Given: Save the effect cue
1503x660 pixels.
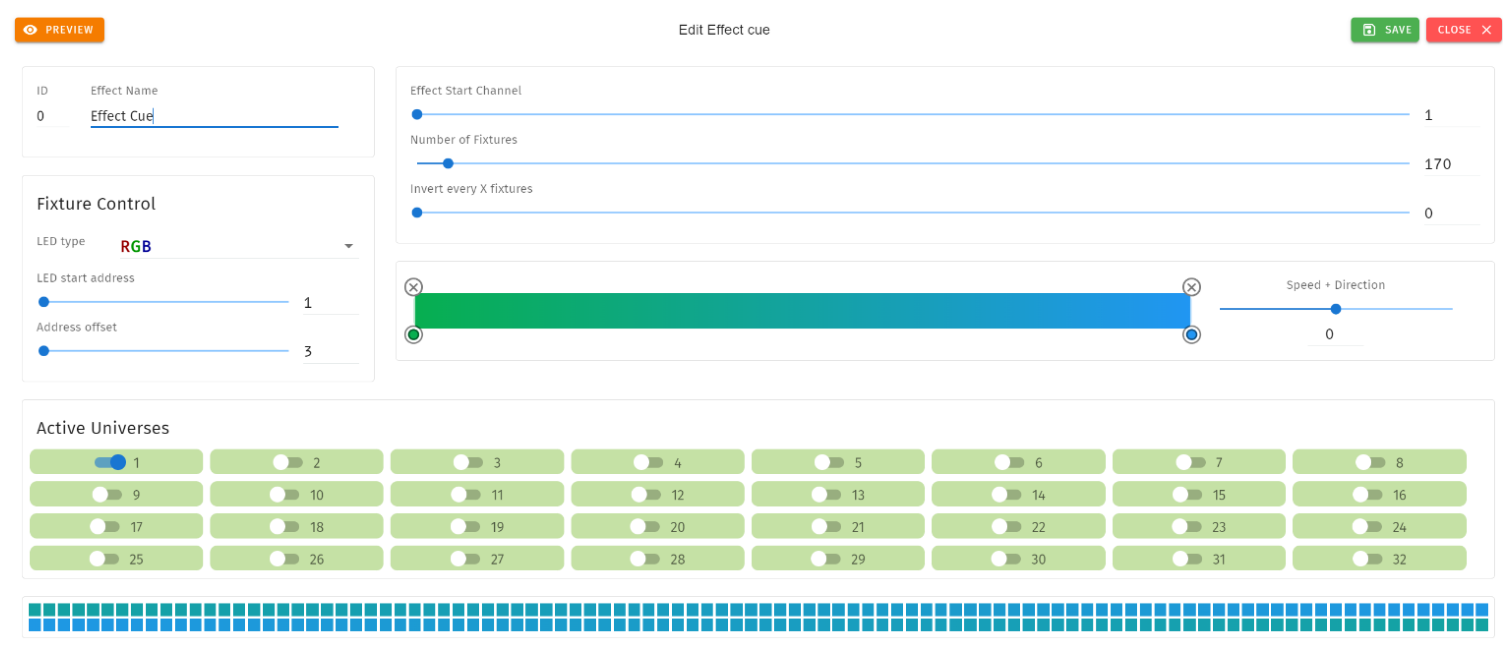Looking at the screenshot, I should point(1385,30).
